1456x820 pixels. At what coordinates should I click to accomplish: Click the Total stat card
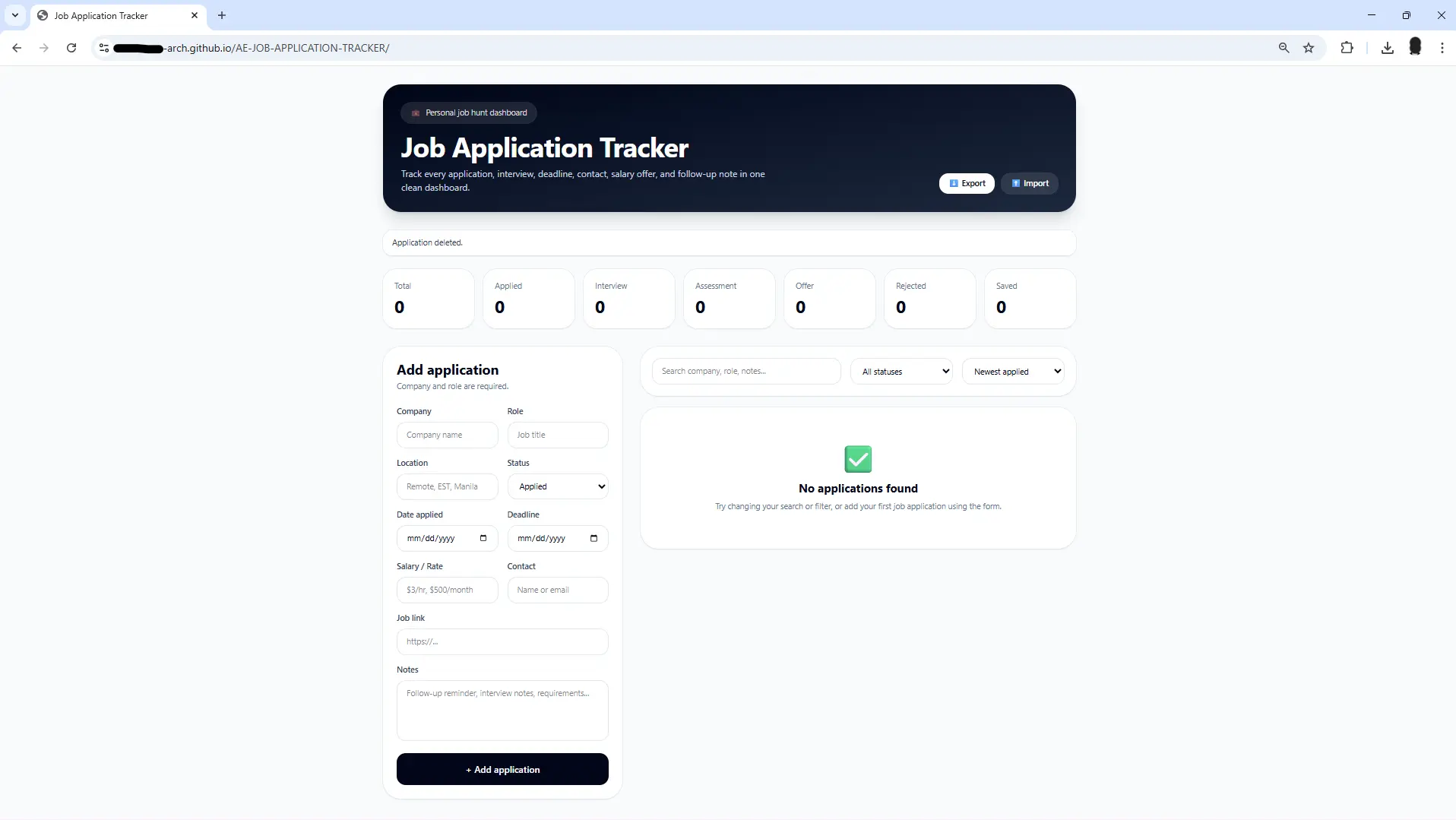point(429,299)
